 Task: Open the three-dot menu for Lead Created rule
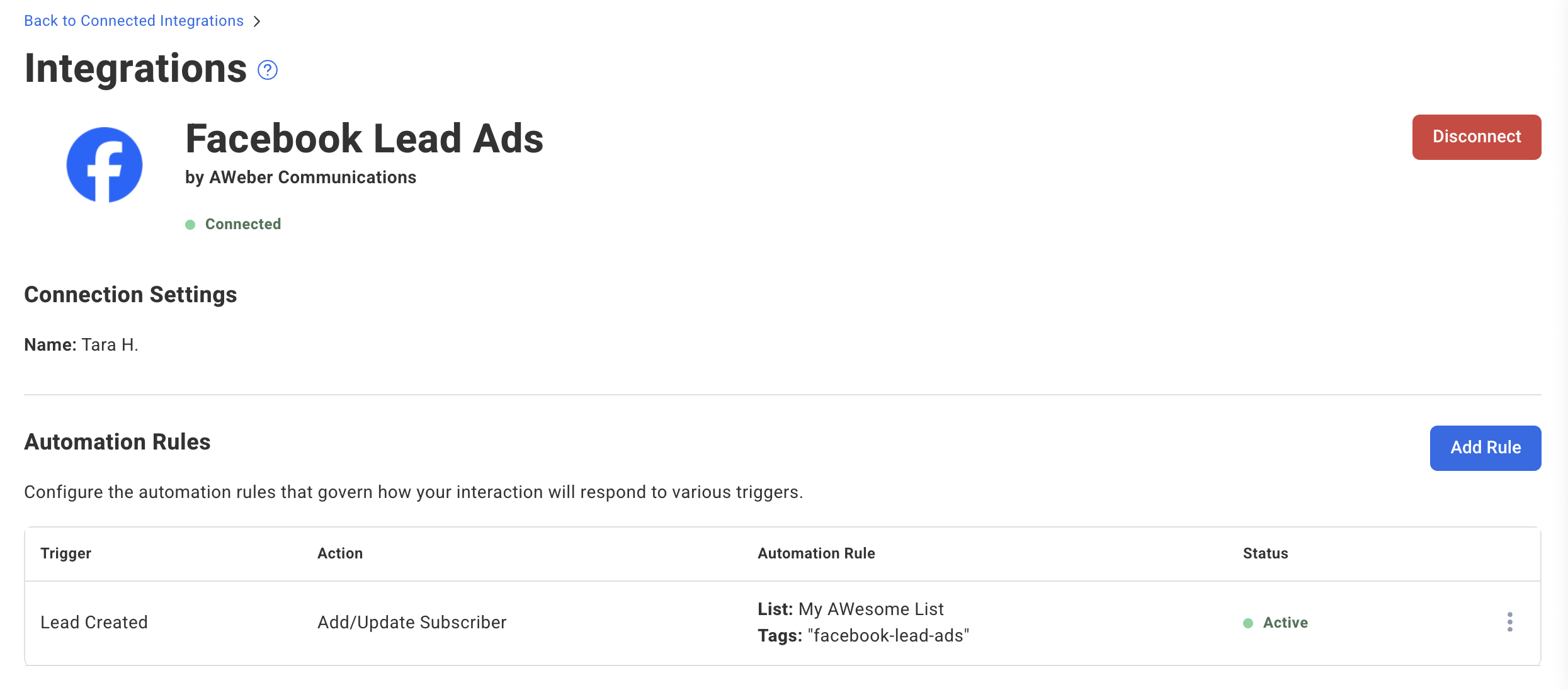point(1509,622)
